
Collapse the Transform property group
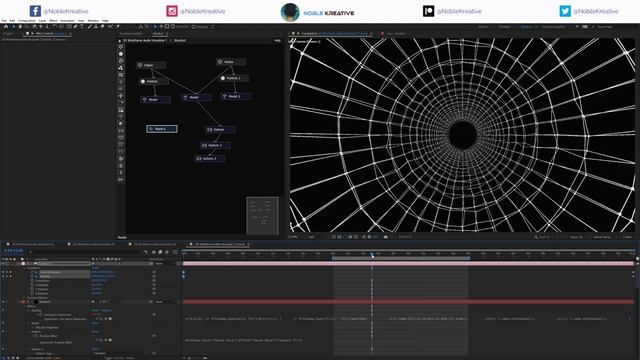pyautogui.click(x=25, y=268)
